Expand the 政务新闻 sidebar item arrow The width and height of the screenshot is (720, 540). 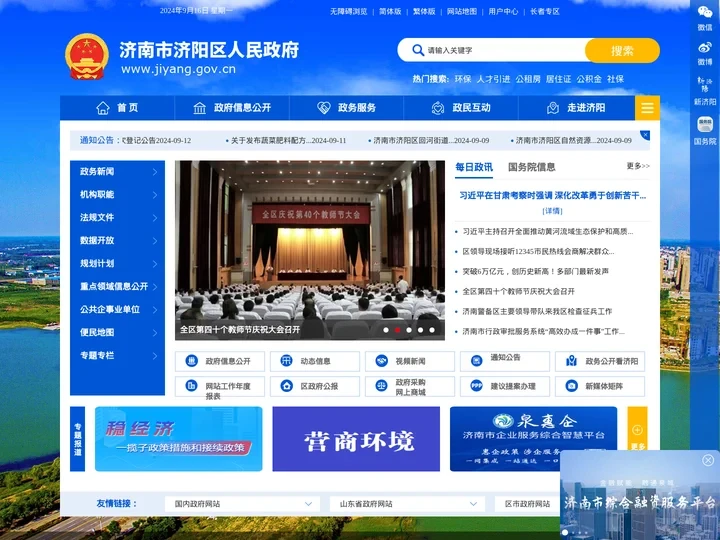pyautogui.click(x=155, y=172)
